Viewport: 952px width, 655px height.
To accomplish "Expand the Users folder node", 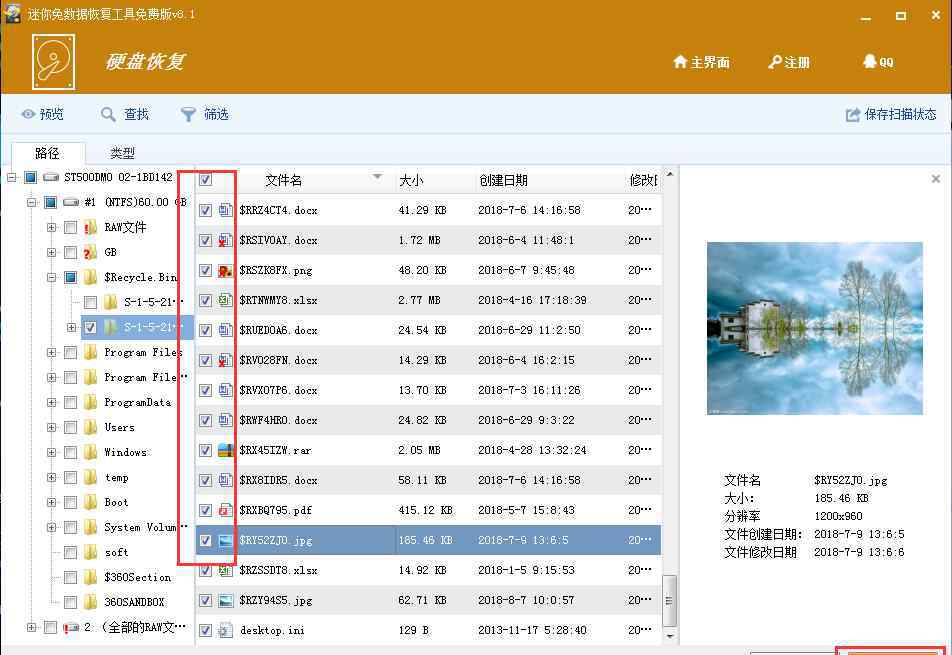I will (52, 427).
